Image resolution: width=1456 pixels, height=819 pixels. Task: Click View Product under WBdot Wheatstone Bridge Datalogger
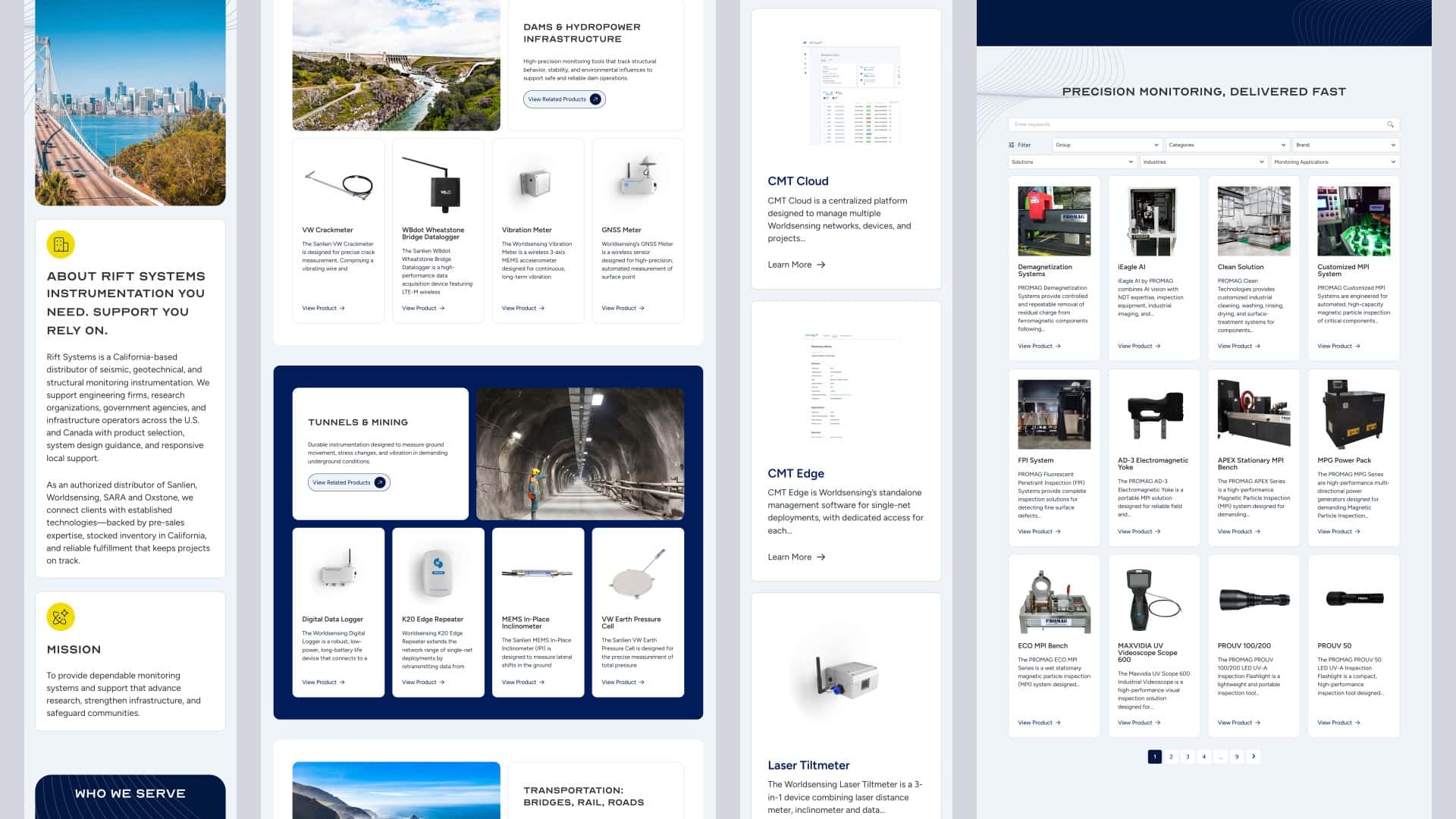pyautogui.click(x=423, y=308)
